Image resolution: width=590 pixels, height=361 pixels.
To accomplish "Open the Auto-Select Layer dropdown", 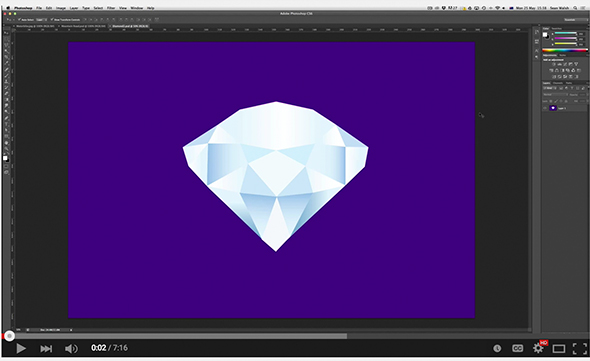I will [41, 20].
